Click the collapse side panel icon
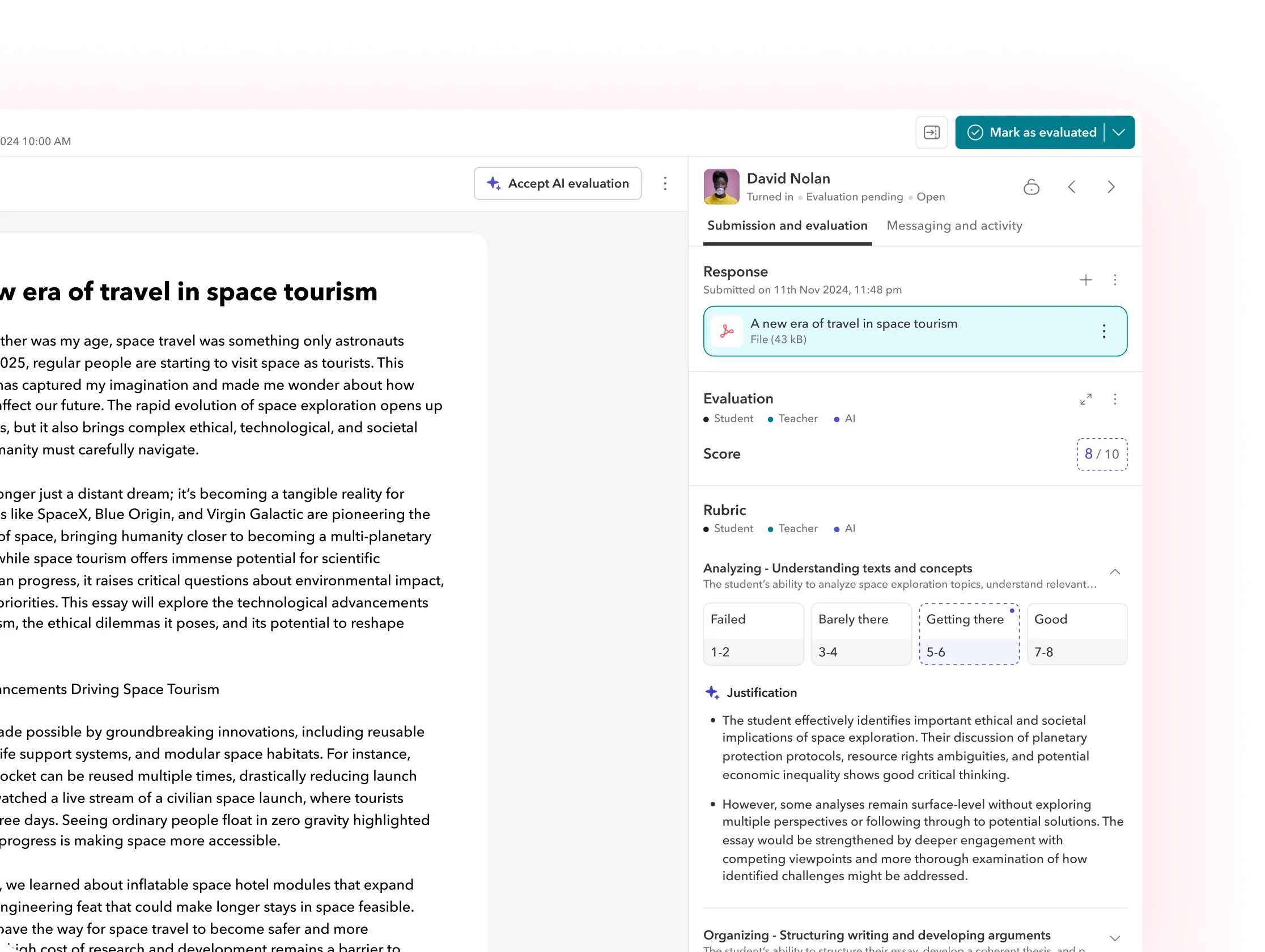The image size is (1265, 952). (x=931, y=133)
